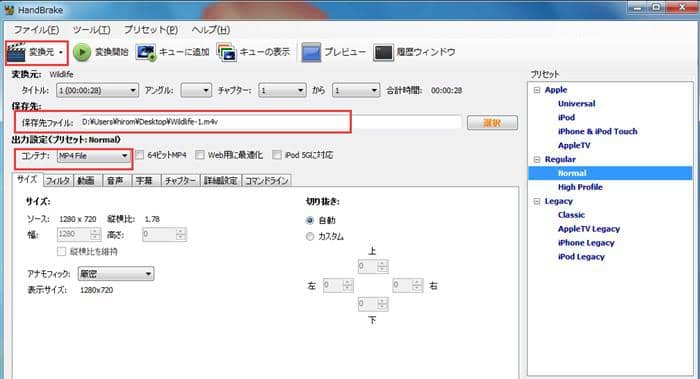Switch to the 詳細設定 tab

(221, 180)
